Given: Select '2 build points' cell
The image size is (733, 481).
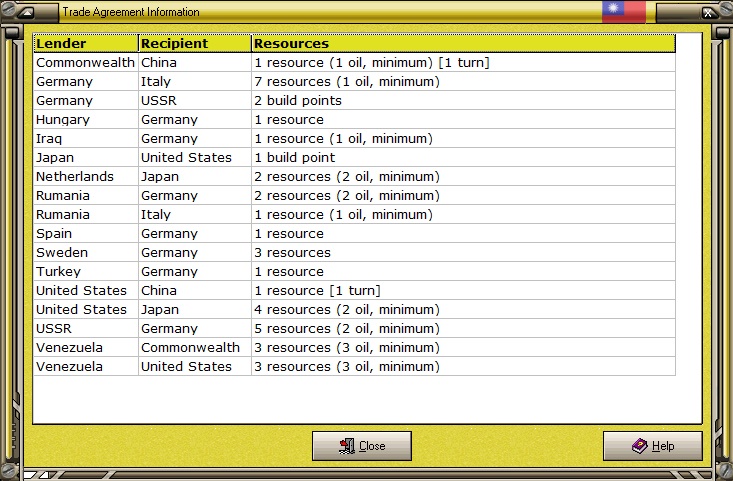Looking at the screenshot, I should tap(463, 101).
